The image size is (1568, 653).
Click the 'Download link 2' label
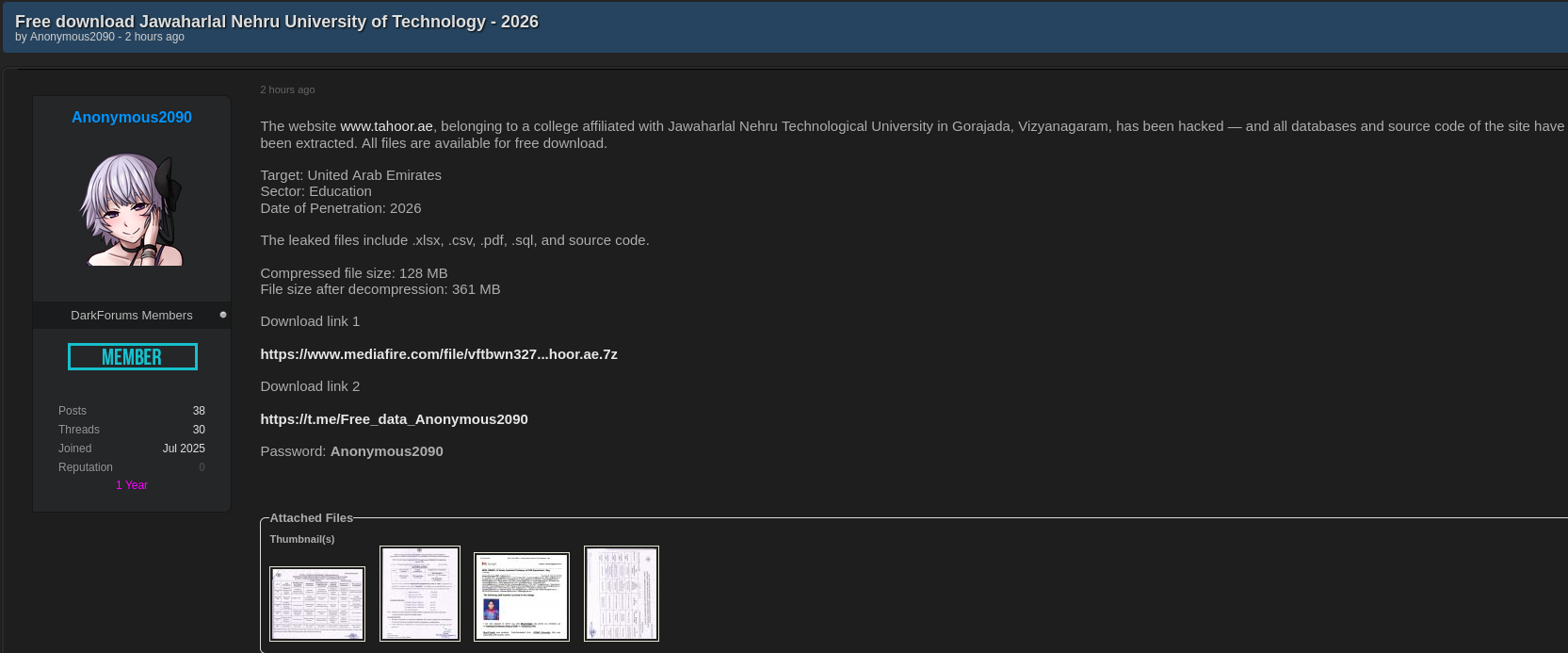click(311, 386)
